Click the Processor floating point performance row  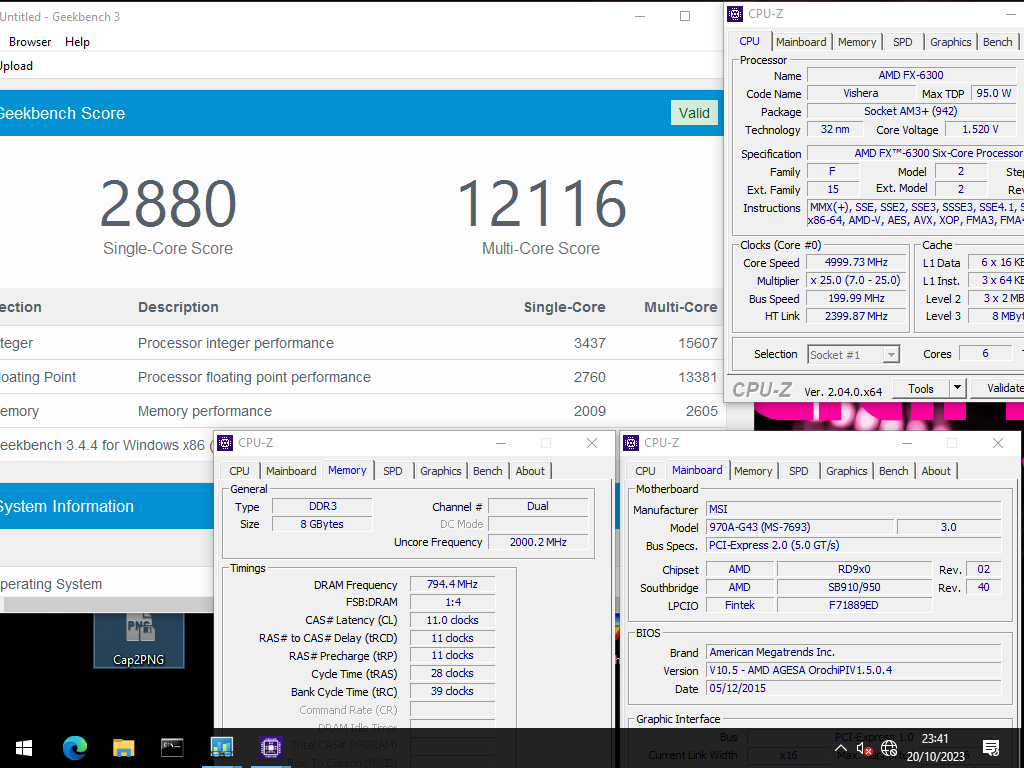coord(362,377)
